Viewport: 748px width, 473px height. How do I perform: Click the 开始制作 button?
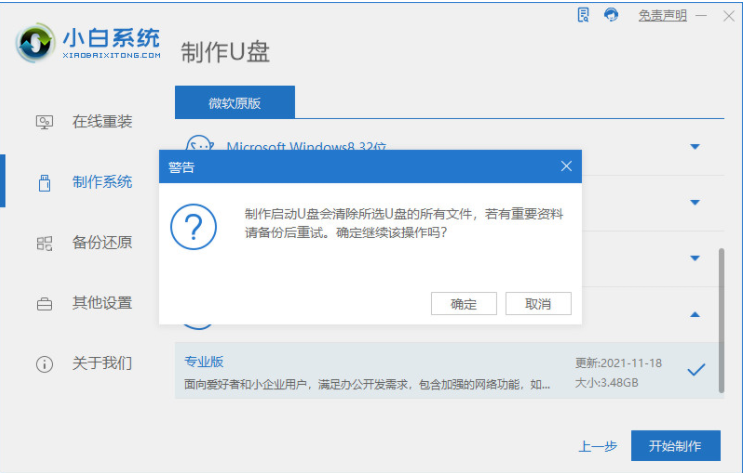coord(675,446)
